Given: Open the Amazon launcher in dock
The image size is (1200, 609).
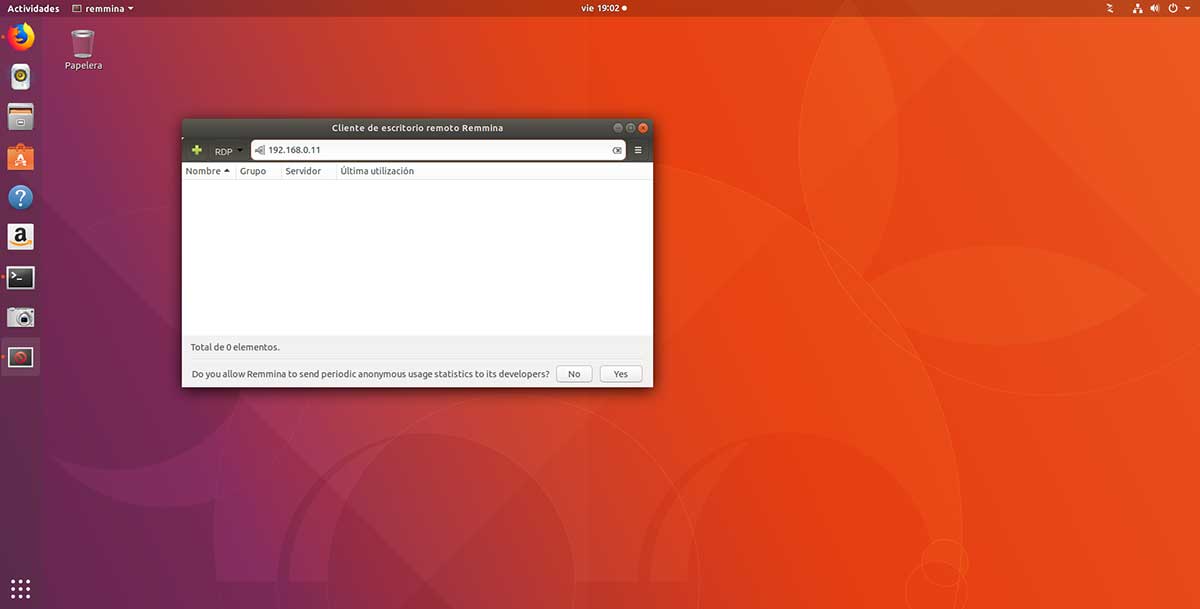Looking at the screenshot, I should [x=20, y=237].
